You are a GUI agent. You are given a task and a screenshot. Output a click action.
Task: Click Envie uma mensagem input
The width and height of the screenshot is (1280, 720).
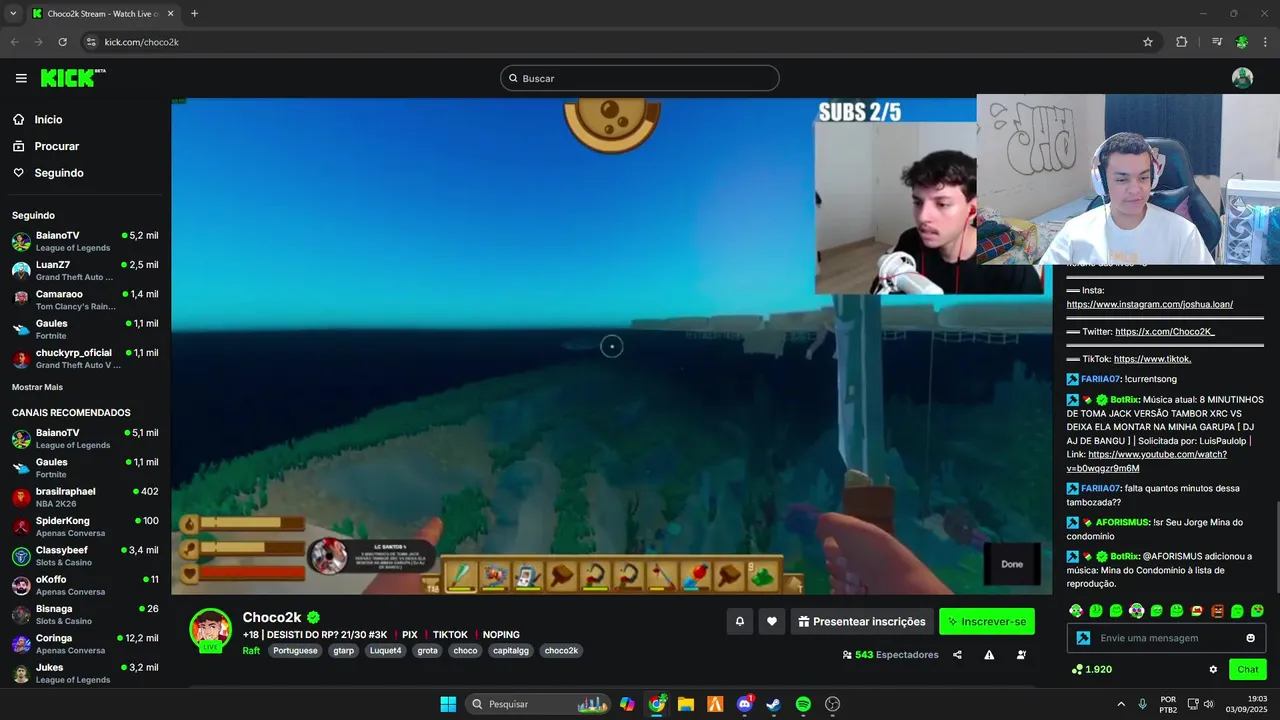click(1165, 638)
